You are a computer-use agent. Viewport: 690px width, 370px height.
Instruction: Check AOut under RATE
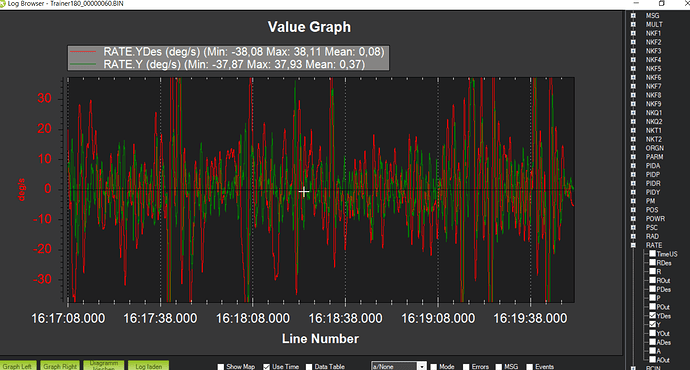(653, 359)
